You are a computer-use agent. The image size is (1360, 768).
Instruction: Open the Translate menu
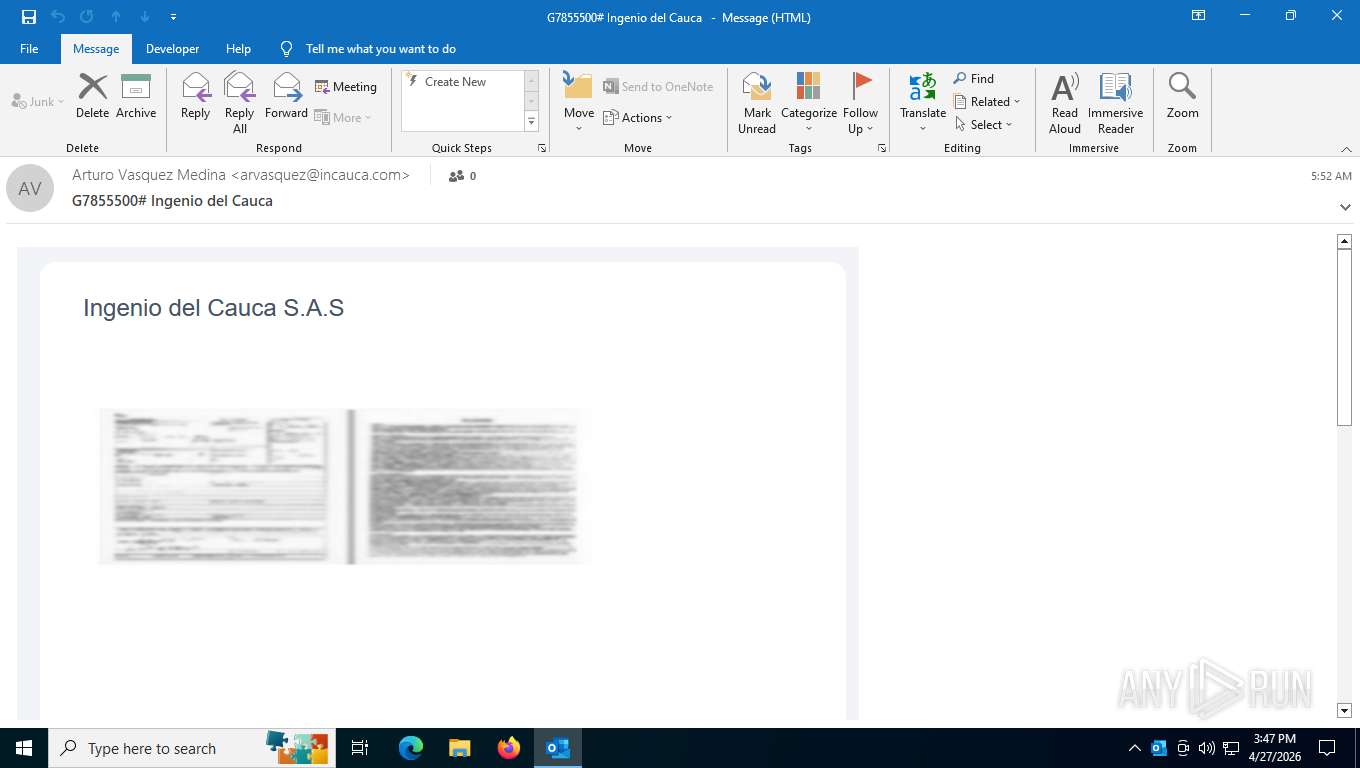[923, 102]
